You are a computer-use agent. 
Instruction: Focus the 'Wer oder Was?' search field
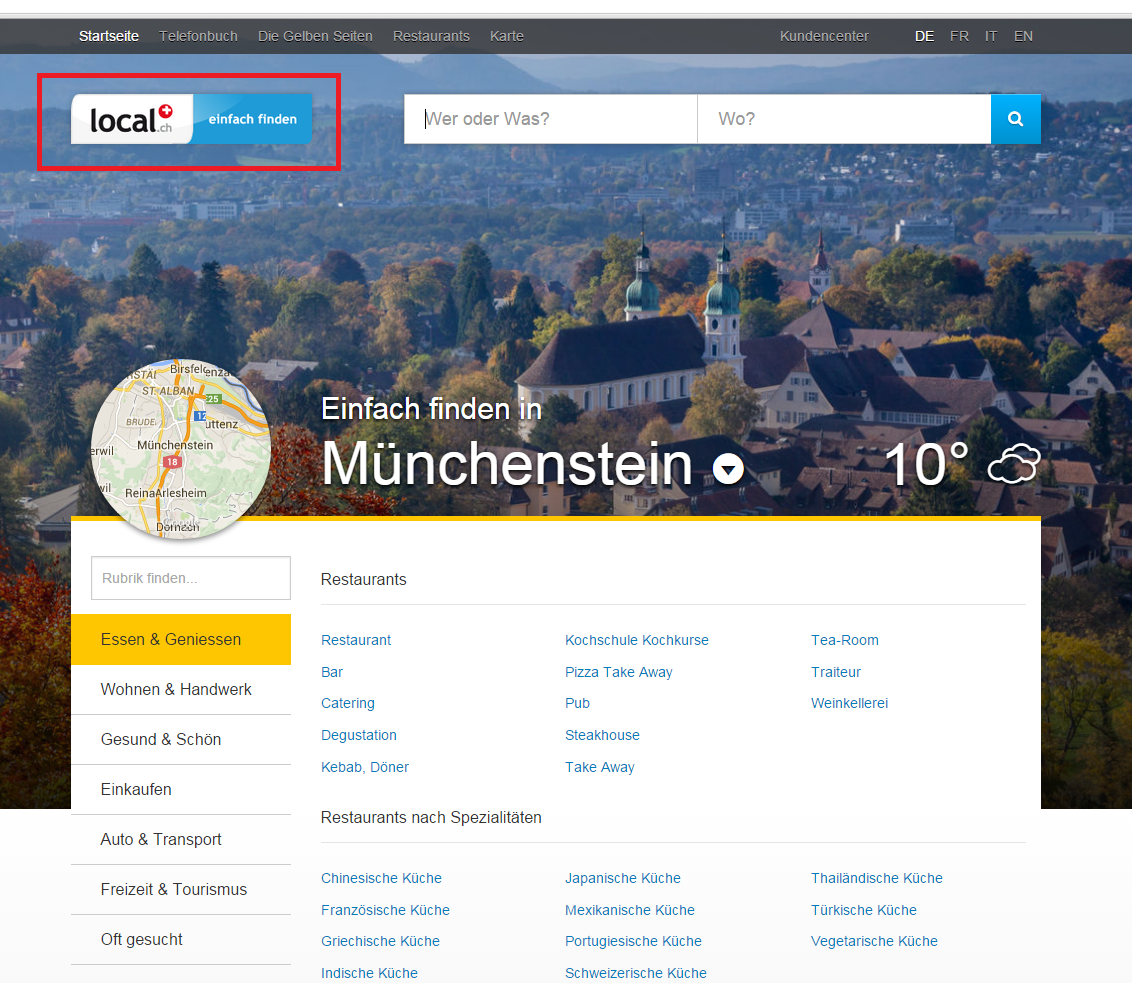coord(551,119)
